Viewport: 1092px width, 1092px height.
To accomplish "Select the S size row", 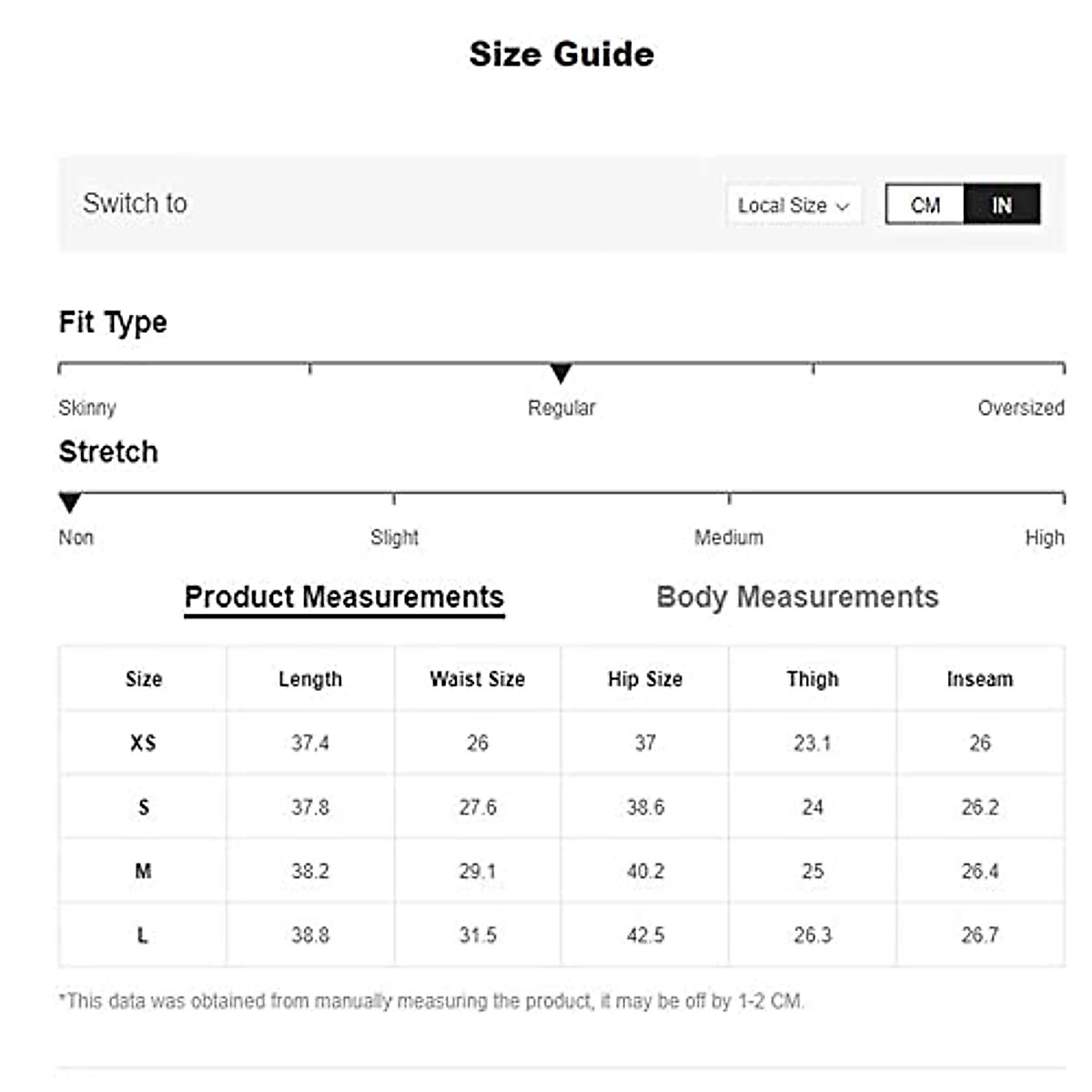I will click(x=143, y=807).
